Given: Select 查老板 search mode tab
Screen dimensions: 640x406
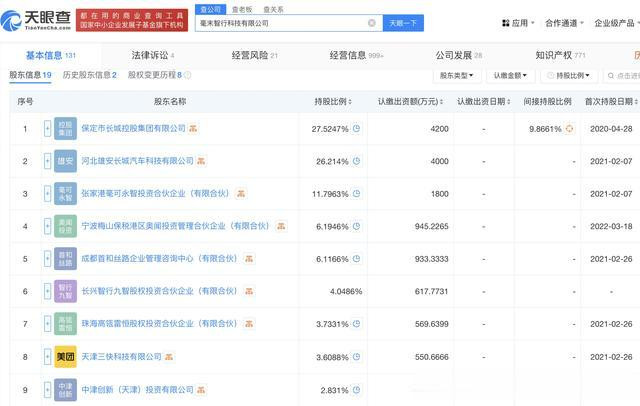Looking at the screenshot, I should point(242,9).
